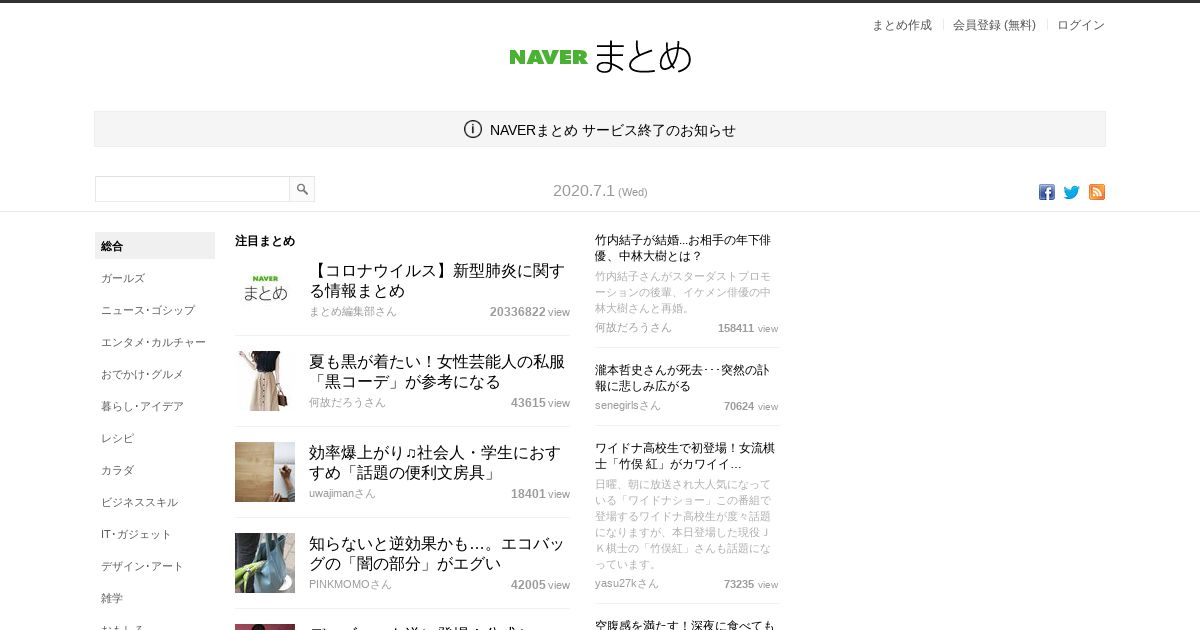The image size is (1200, 630).
Task: Open author PINKMOMOさん
Action: click(350, 585)
